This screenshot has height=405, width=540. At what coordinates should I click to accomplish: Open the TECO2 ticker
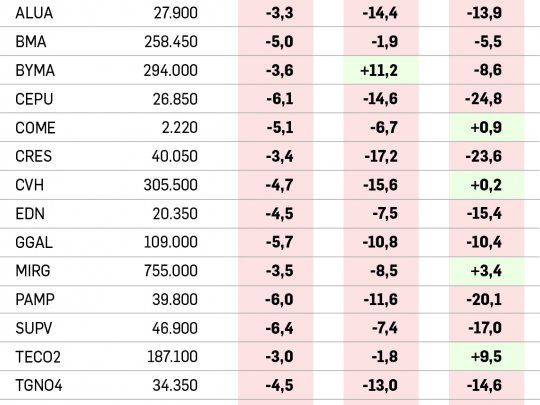pos(38,356)
